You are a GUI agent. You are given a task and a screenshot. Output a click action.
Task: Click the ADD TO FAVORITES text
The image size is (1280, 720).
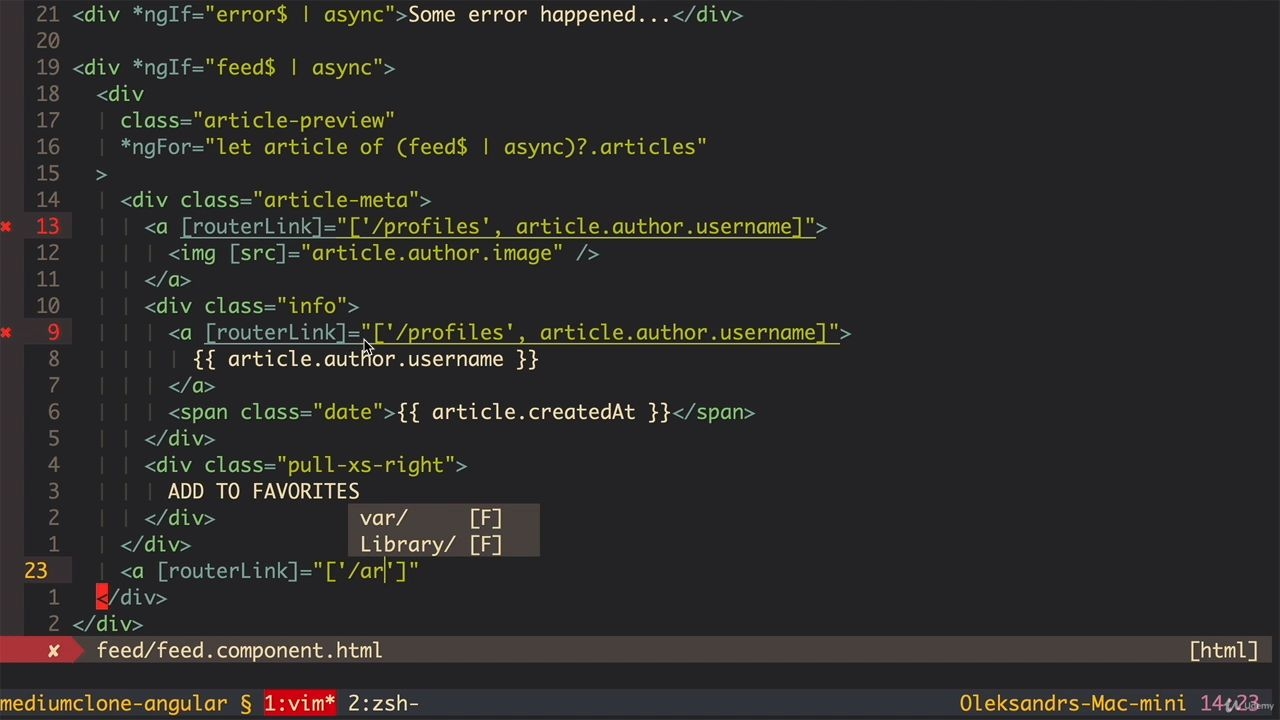(264, 491)
